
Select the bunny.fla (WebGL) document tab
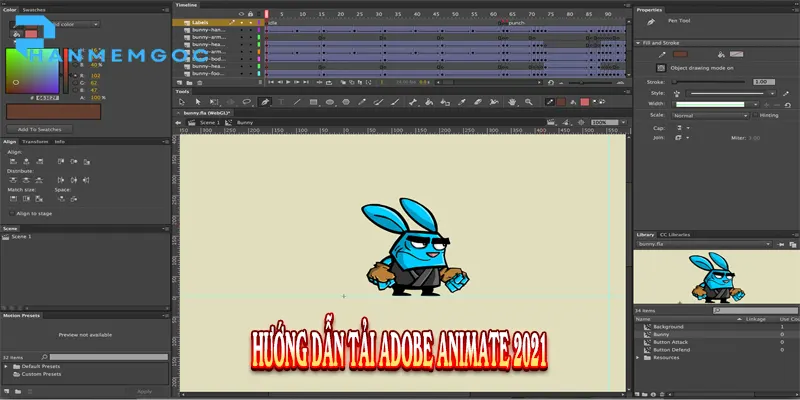point(206,113)
